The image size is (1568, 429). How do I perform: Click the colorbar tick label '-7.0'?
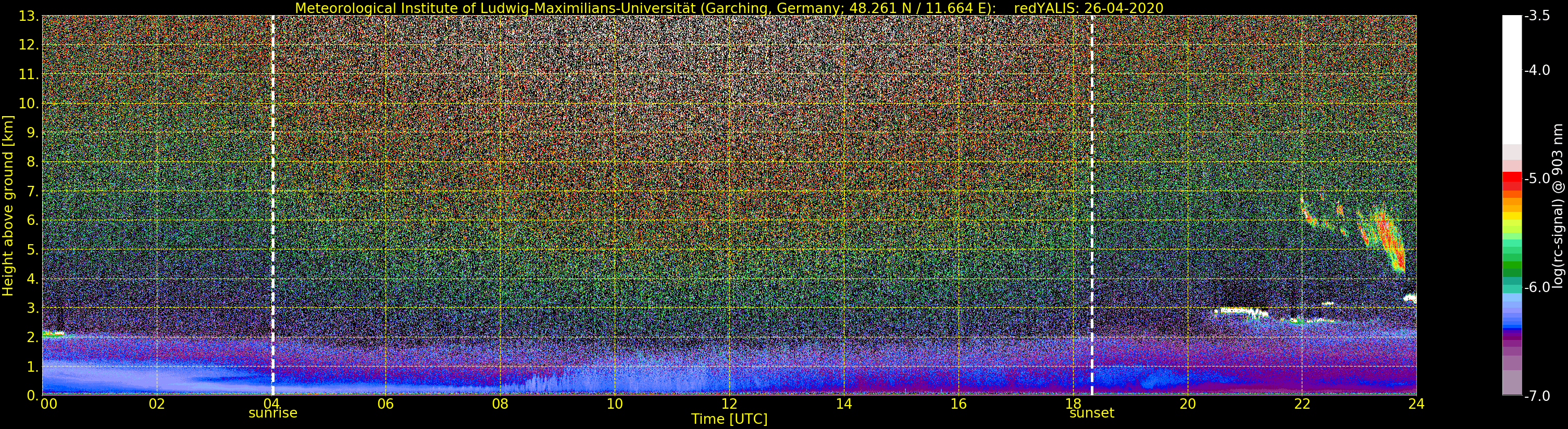click(x=1537, y=396)
